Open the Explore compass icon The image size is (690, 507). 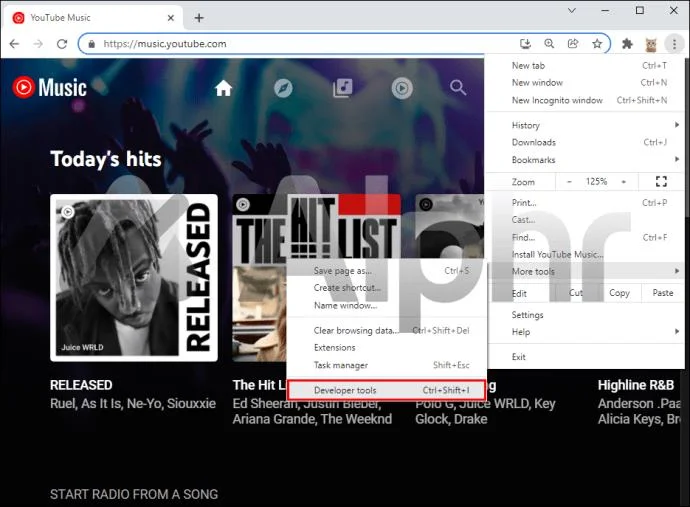(x=283, y=88)
